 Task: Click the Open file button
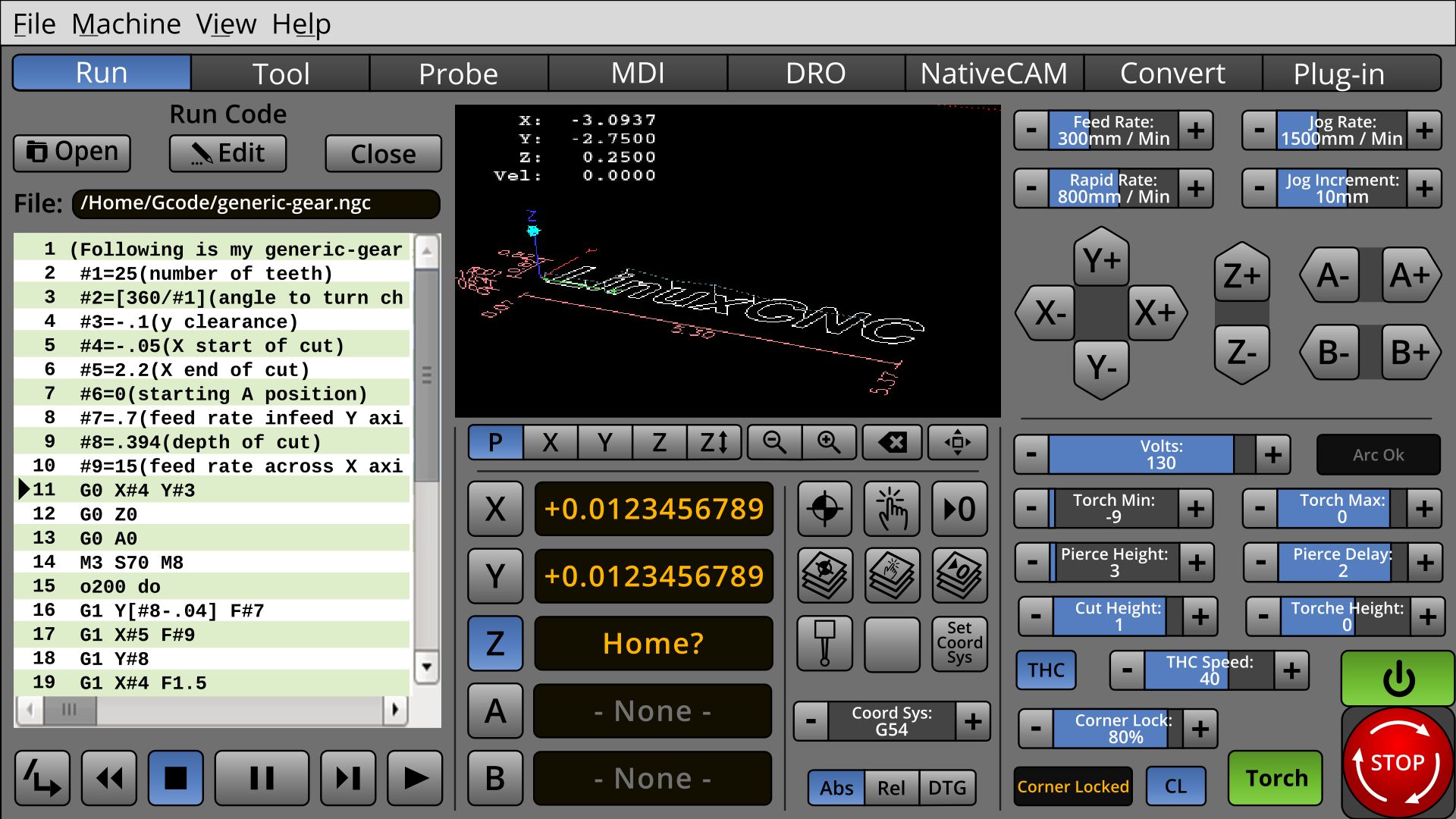tap(72, 152)
